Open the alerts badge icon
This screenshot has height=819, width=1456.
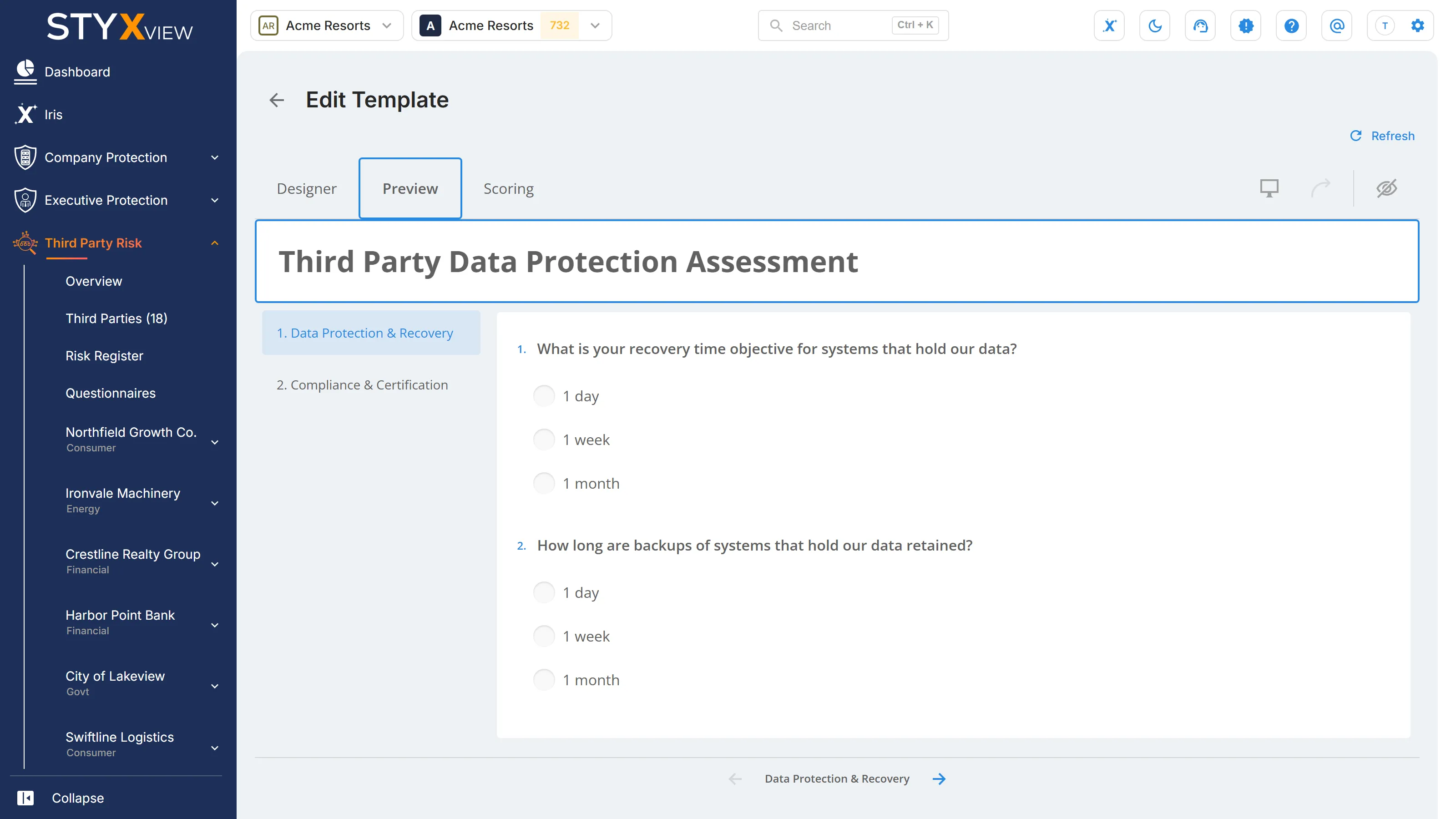pyautogui.click(x=1246, y=25)
